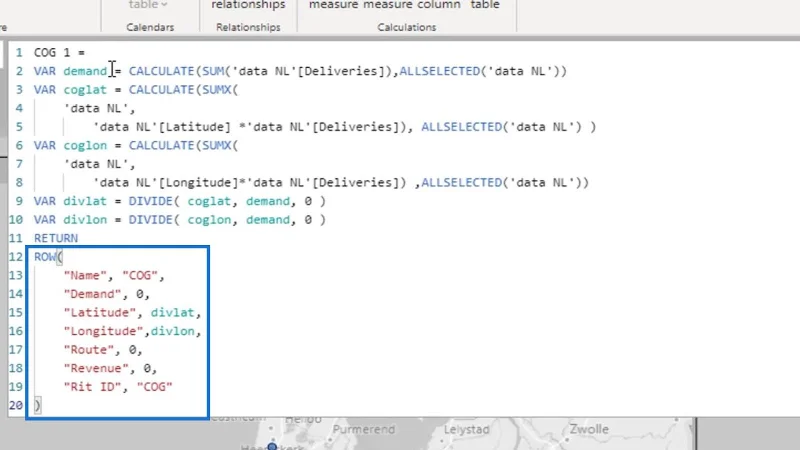This screenshot has height=450, width=800.
Task: Click the RETURN keyword on line 11
Action: [56, 238]
